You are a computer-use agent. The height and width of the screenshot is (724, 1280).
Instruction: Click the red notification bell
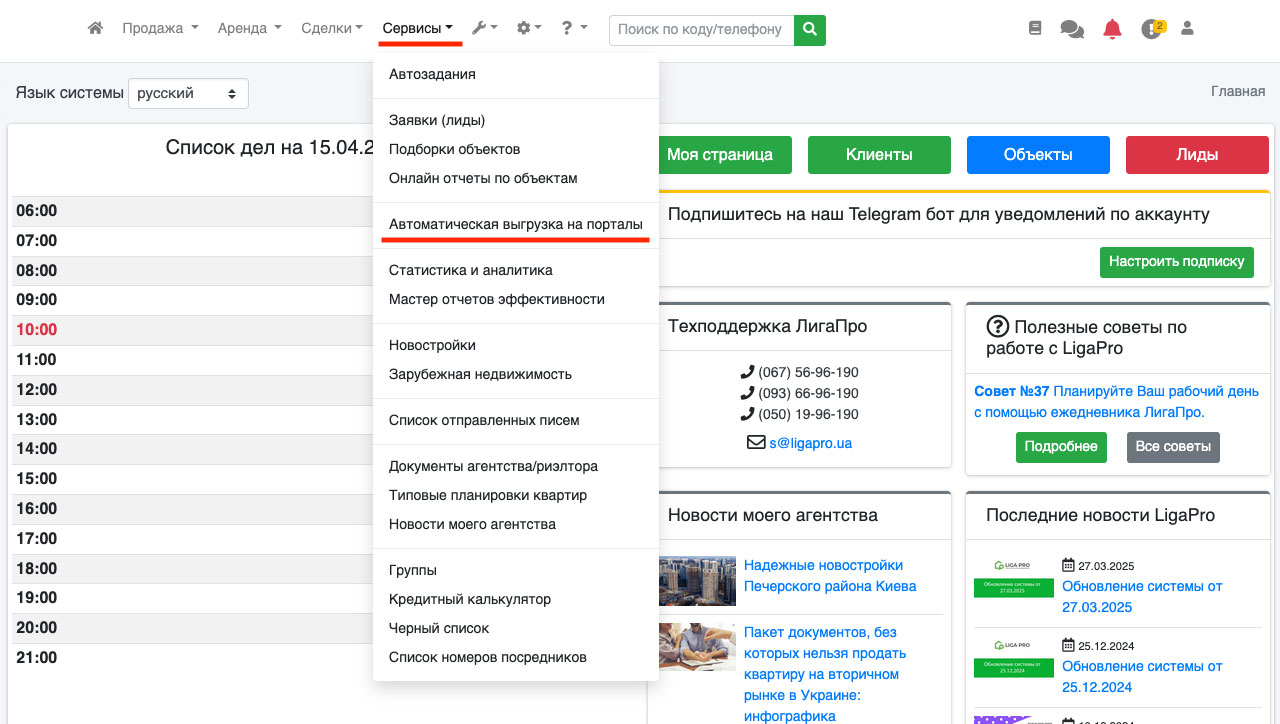pos(1112,29)
